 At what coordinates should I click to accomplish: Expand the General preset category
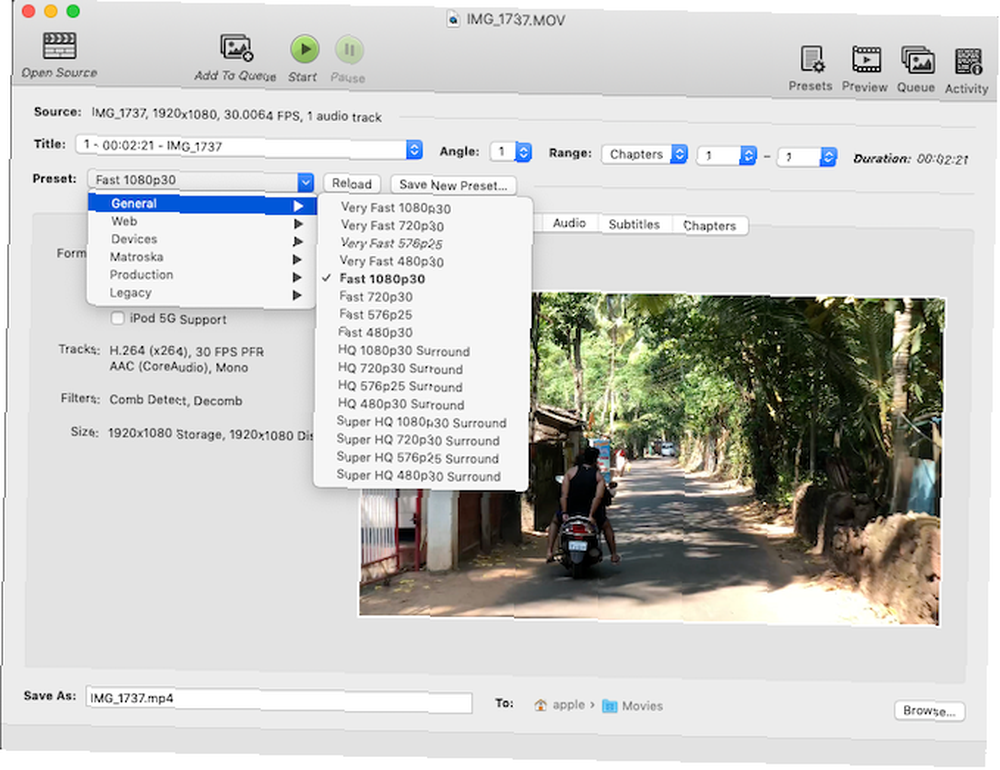pyautogui.click(x=202, y=204)
